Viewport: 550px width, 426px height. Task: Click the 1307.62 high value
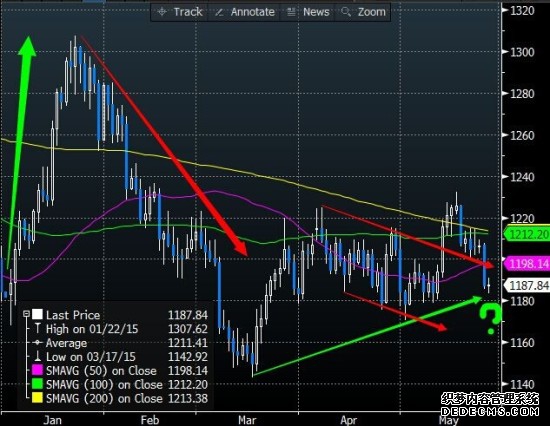[188, 329]
